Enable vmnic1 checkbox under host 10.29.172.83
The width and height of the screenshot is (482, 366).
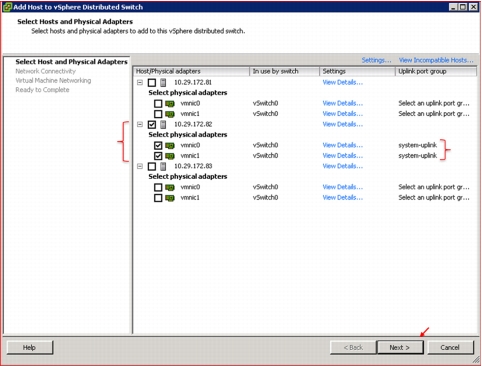point(158,198)
